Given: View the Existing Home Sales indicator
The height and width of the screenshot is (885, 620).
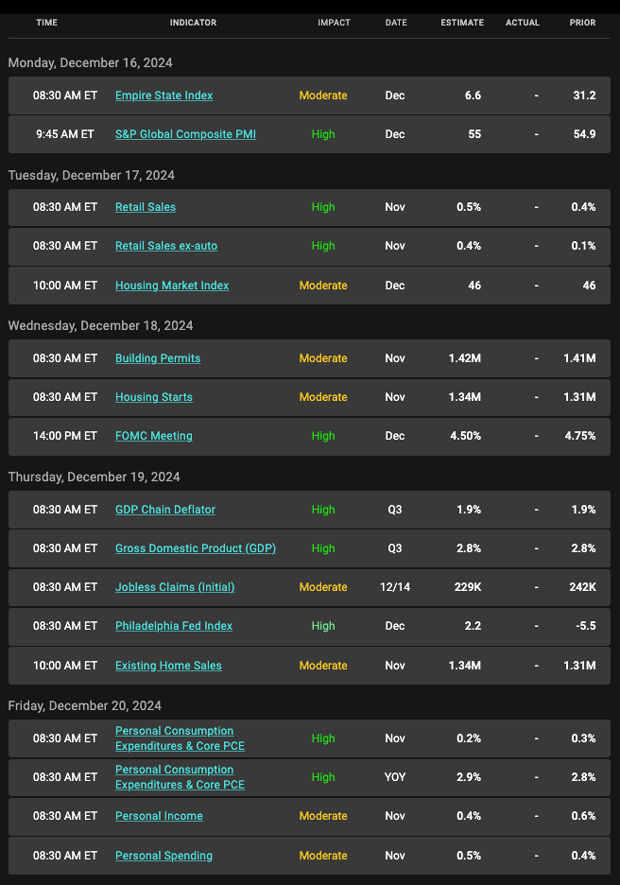Looking at the screenshot, I should (168, 665).
